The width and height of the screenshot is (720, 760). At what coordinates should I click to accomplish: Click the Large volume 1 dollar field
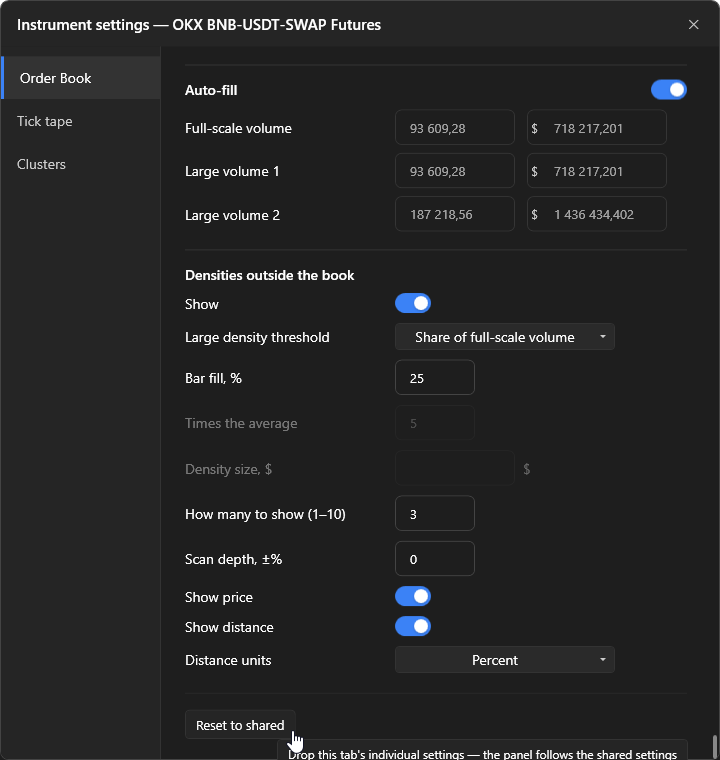coord(597,171)
